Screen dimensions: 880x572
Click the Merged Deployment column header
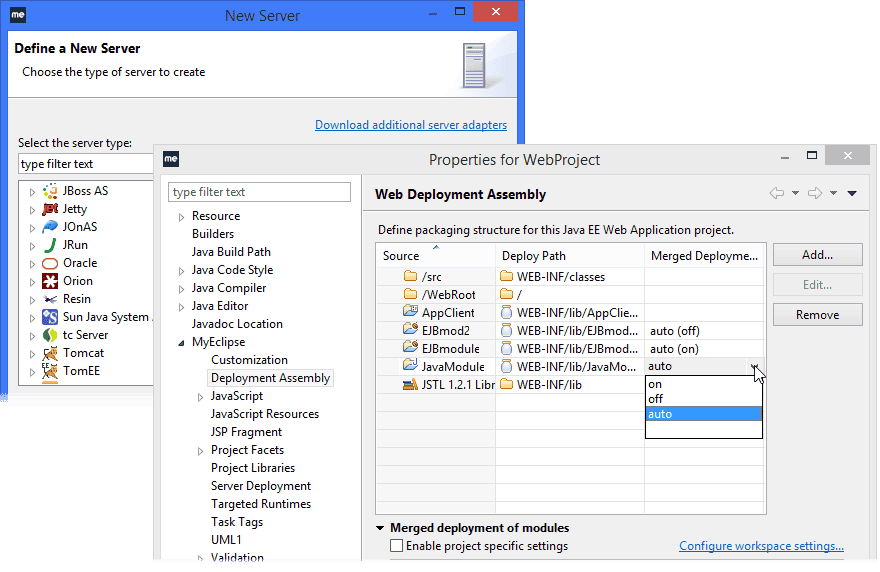704,255
